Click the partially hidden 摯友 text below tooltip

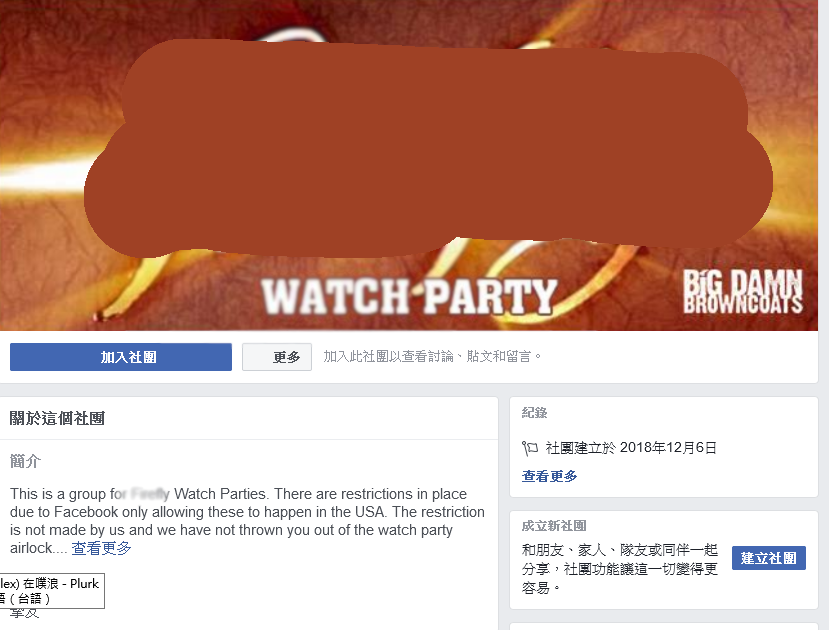[24, 614]
